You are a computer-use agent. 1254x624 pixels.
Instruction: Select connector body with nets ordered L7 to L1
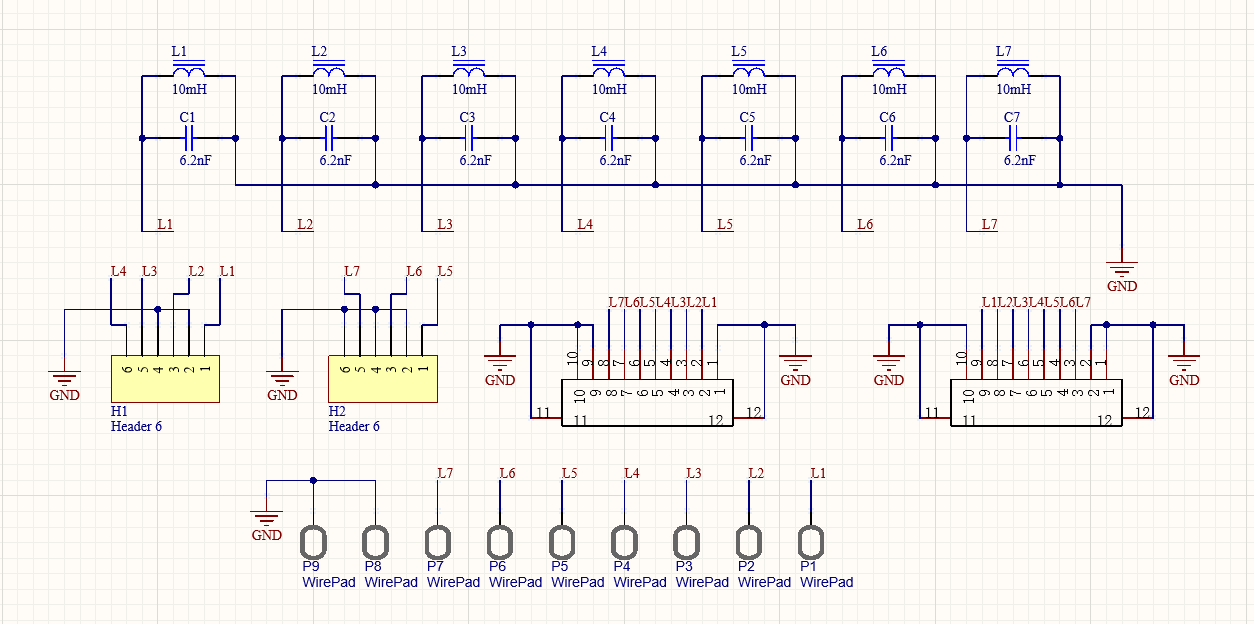647,403
